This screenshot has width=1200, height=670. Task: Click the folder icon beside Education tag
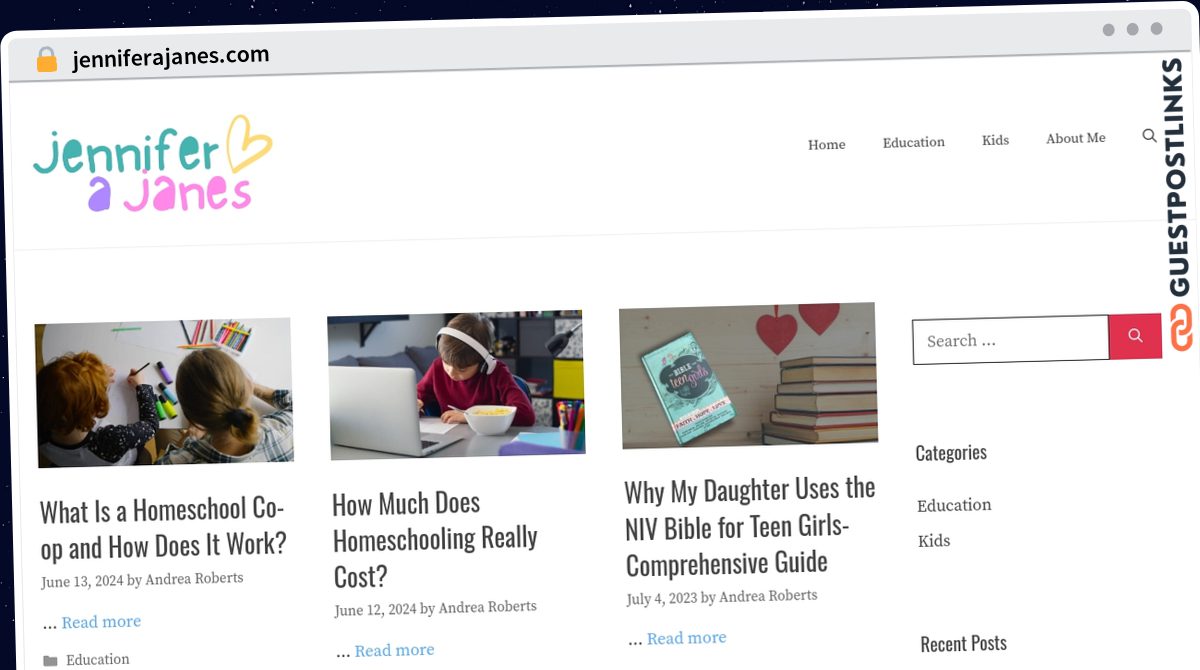50,661
